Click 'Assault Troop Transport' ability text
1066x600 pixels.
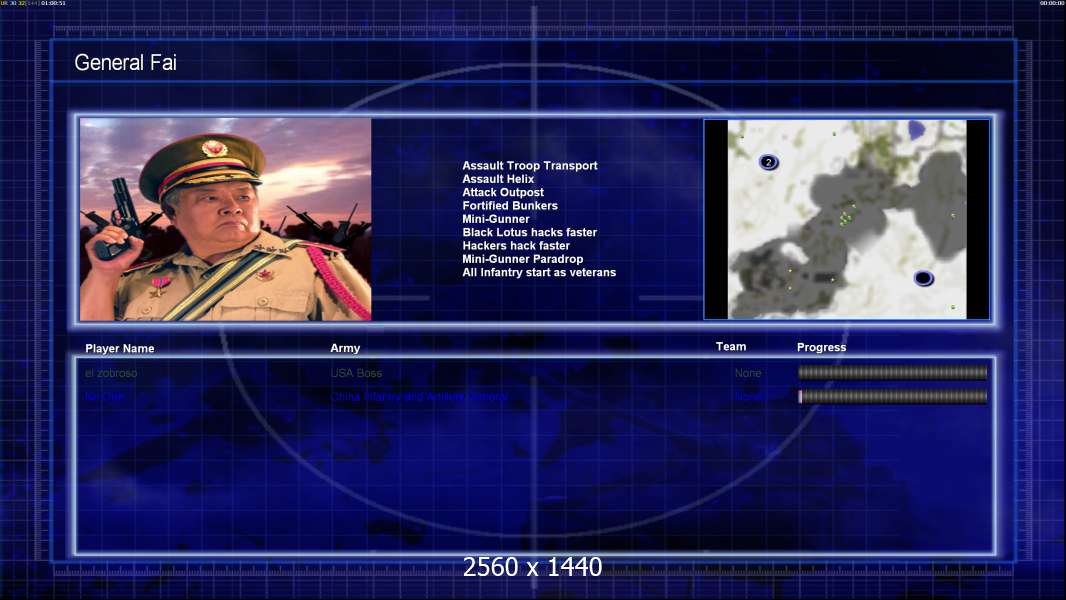click(x=530, y=165)
